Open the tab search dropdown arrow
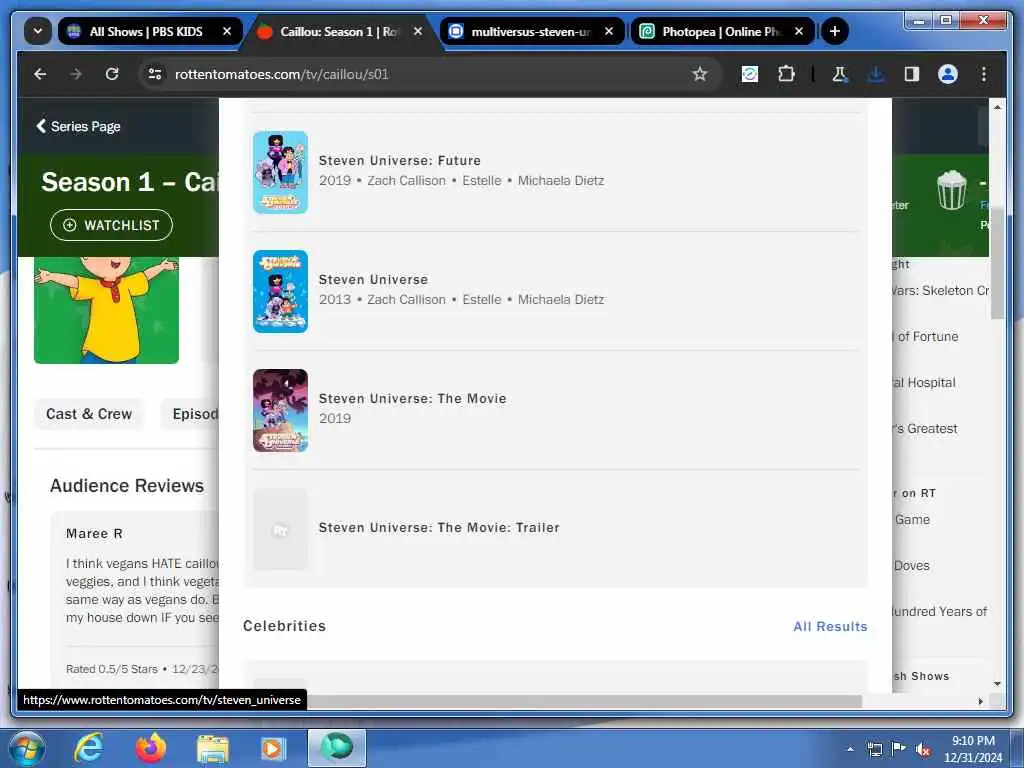The width and height of the screenshot is (1024, 768). point(38,31)
